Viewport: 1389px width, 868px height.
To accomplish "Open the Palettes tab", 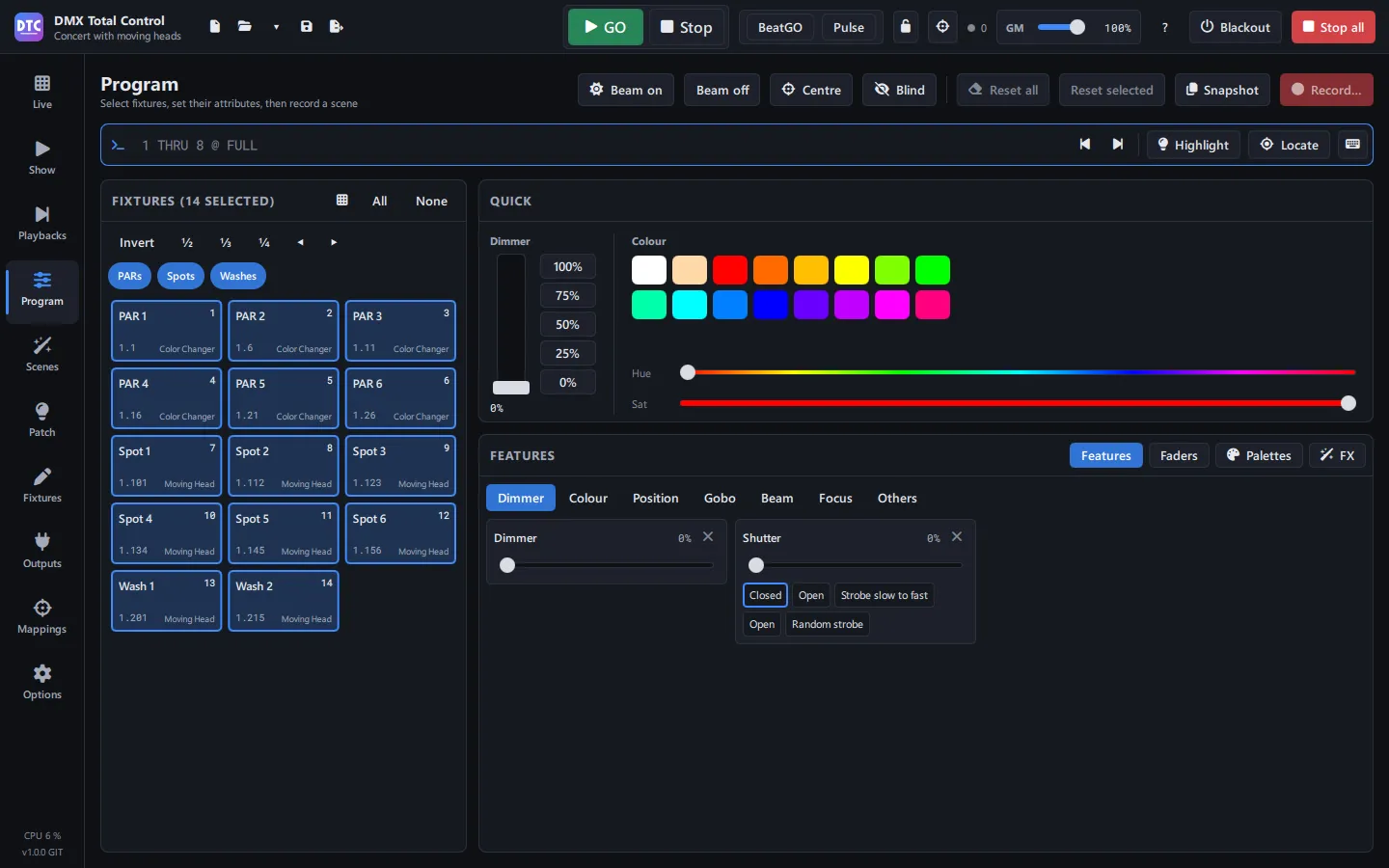I will tap(1259, 455).
